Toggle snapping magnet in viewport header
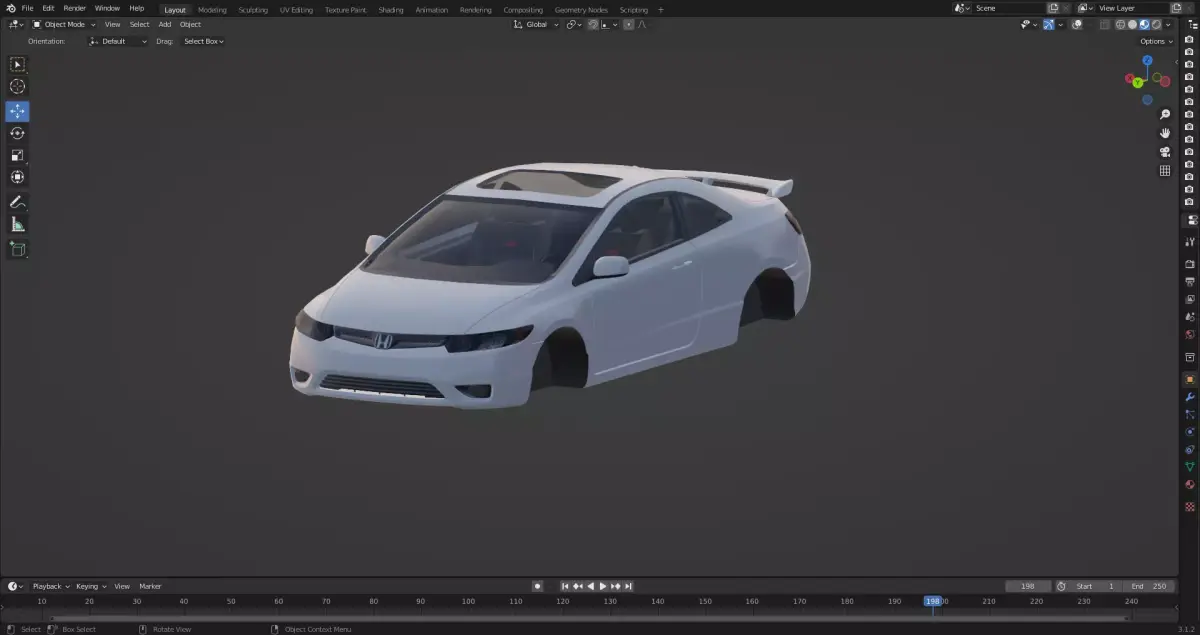The width and height of the screenshot is (1200, 635). [x=592, y=24]
